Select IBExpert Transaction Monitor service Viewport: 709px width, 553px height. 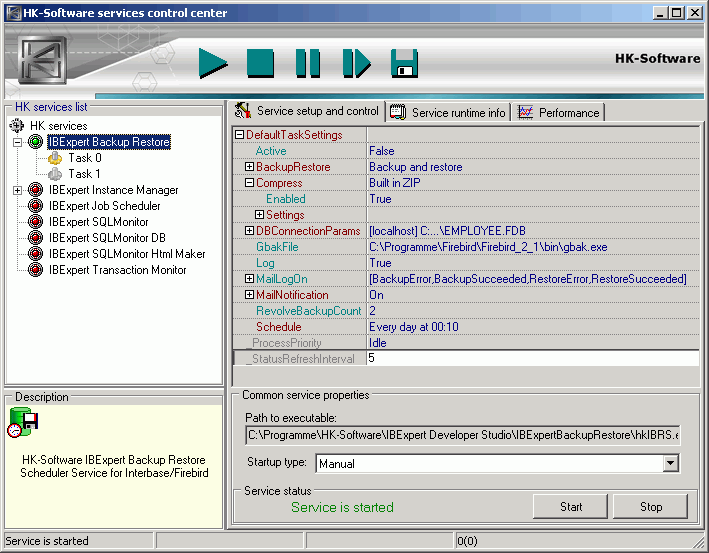pyautogui.click(x=118, y=270)
